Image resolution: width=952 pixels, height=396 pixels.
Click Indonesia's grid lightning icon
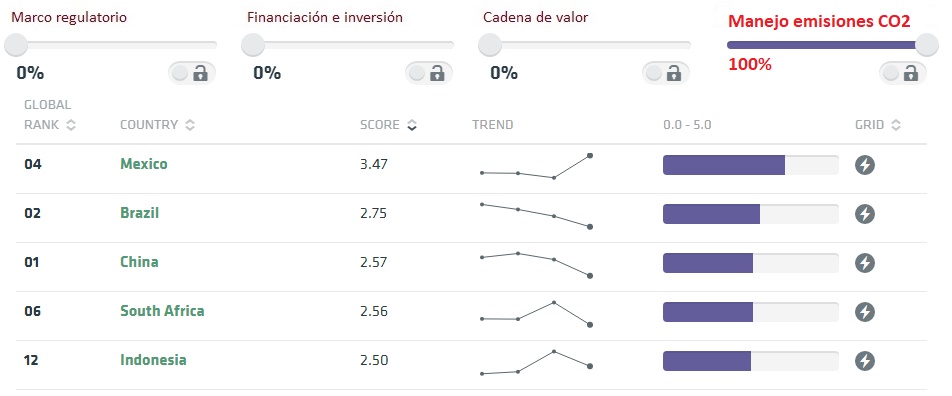(865, 361)
